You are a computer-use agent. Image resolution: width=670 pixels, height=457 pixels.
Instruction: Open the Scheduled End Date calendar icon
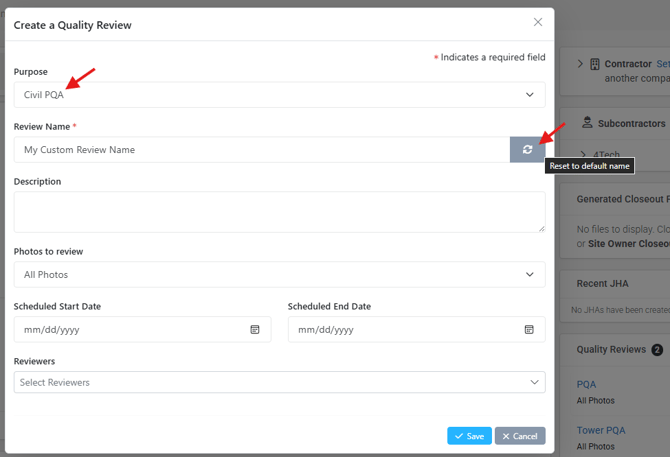(x=529, y=329)
